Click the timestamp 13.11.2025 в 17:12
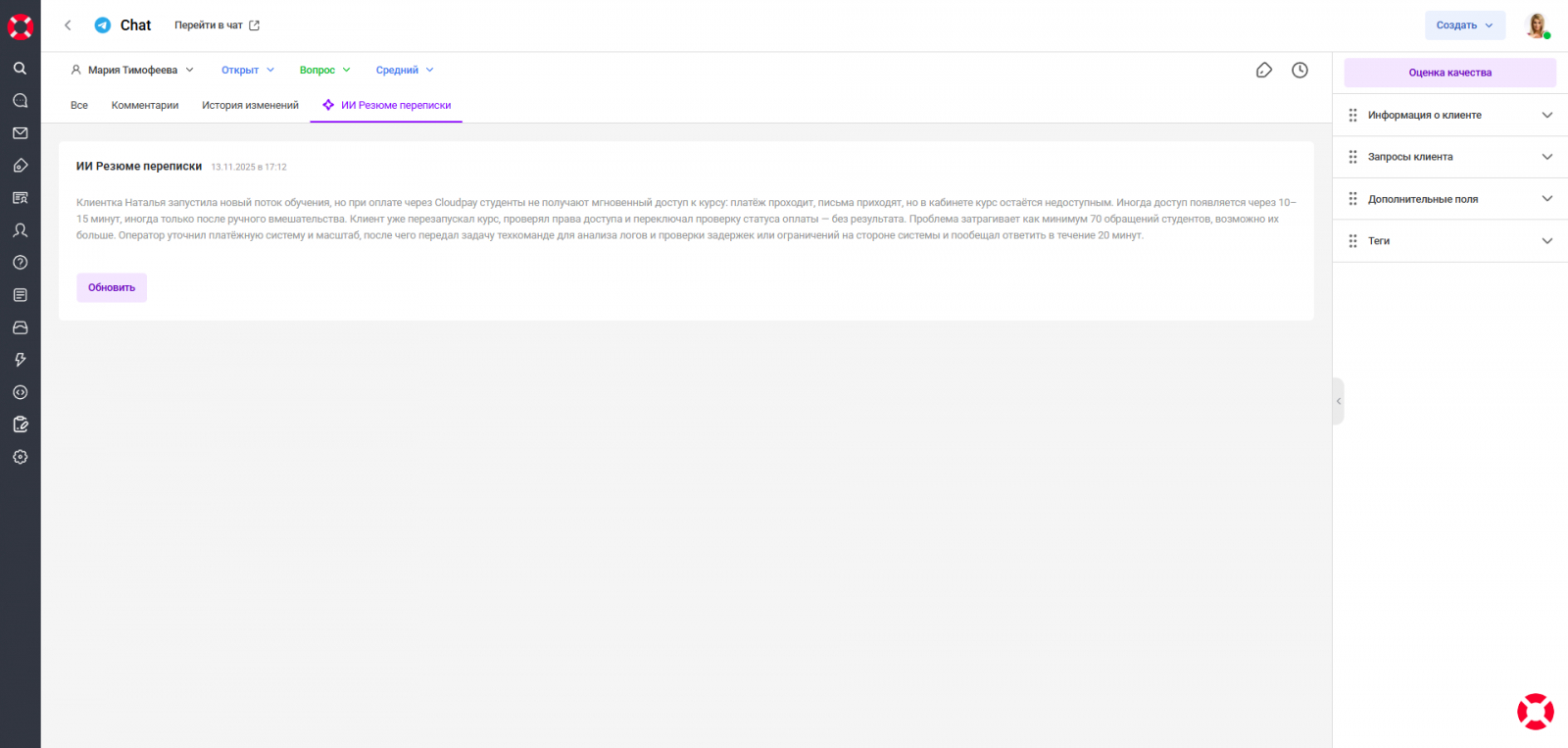Screen dimensions: 1568x748 coord(249,168)
